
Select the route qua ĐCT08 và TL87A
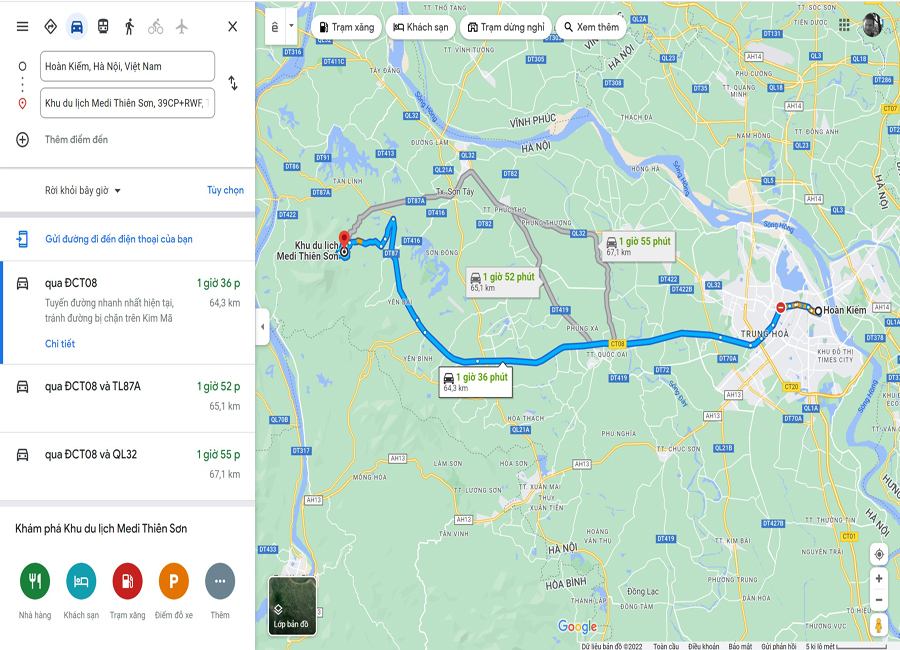point(127,397)
